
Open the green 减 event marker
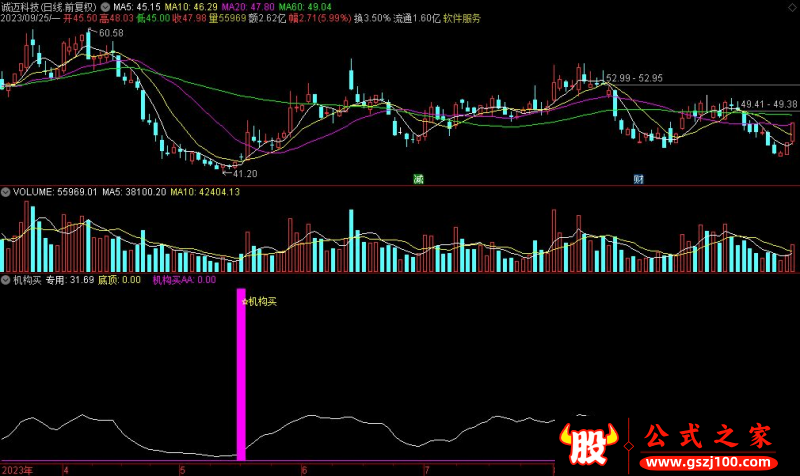point(418,179)
